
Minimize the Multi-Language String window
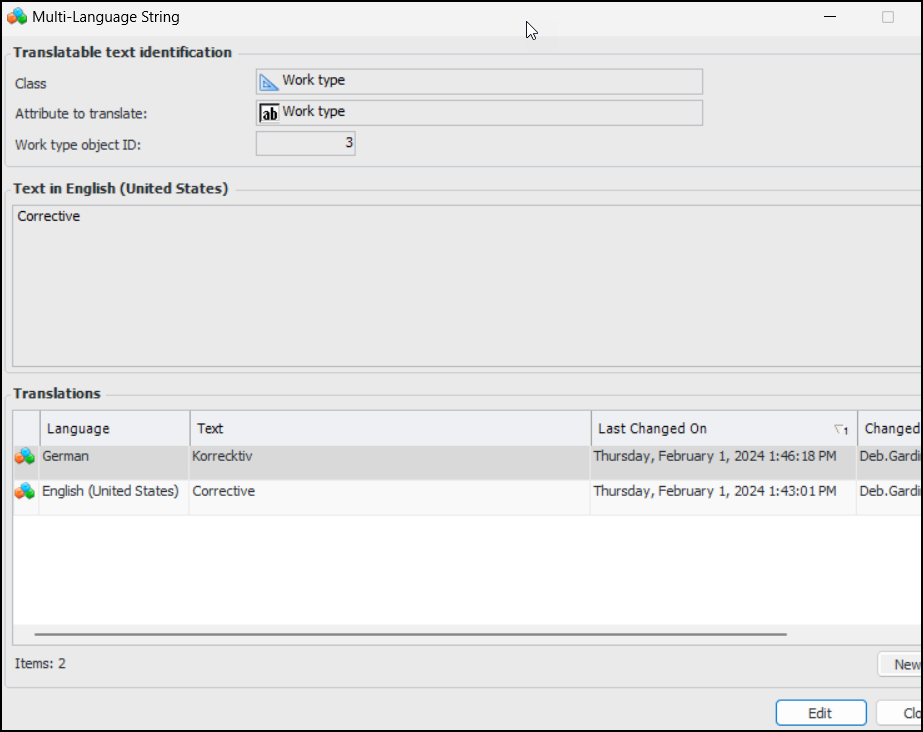[830, 17]
